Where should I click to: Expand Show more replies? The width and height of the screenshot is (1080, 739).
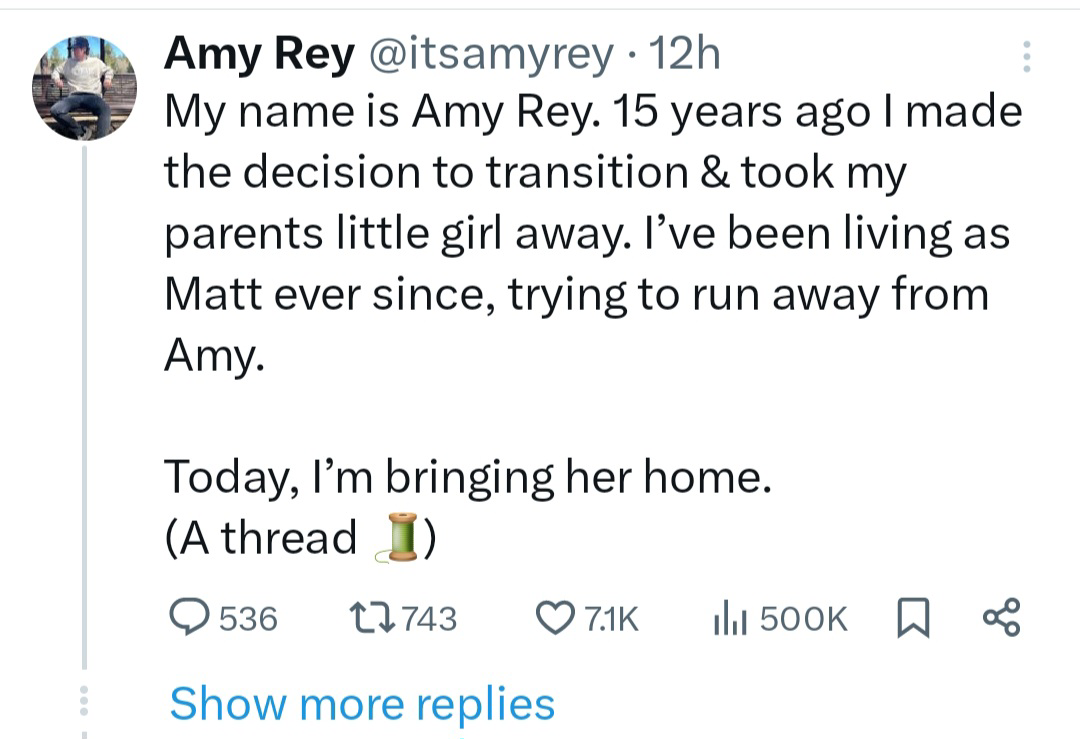[x=361, y=703]
